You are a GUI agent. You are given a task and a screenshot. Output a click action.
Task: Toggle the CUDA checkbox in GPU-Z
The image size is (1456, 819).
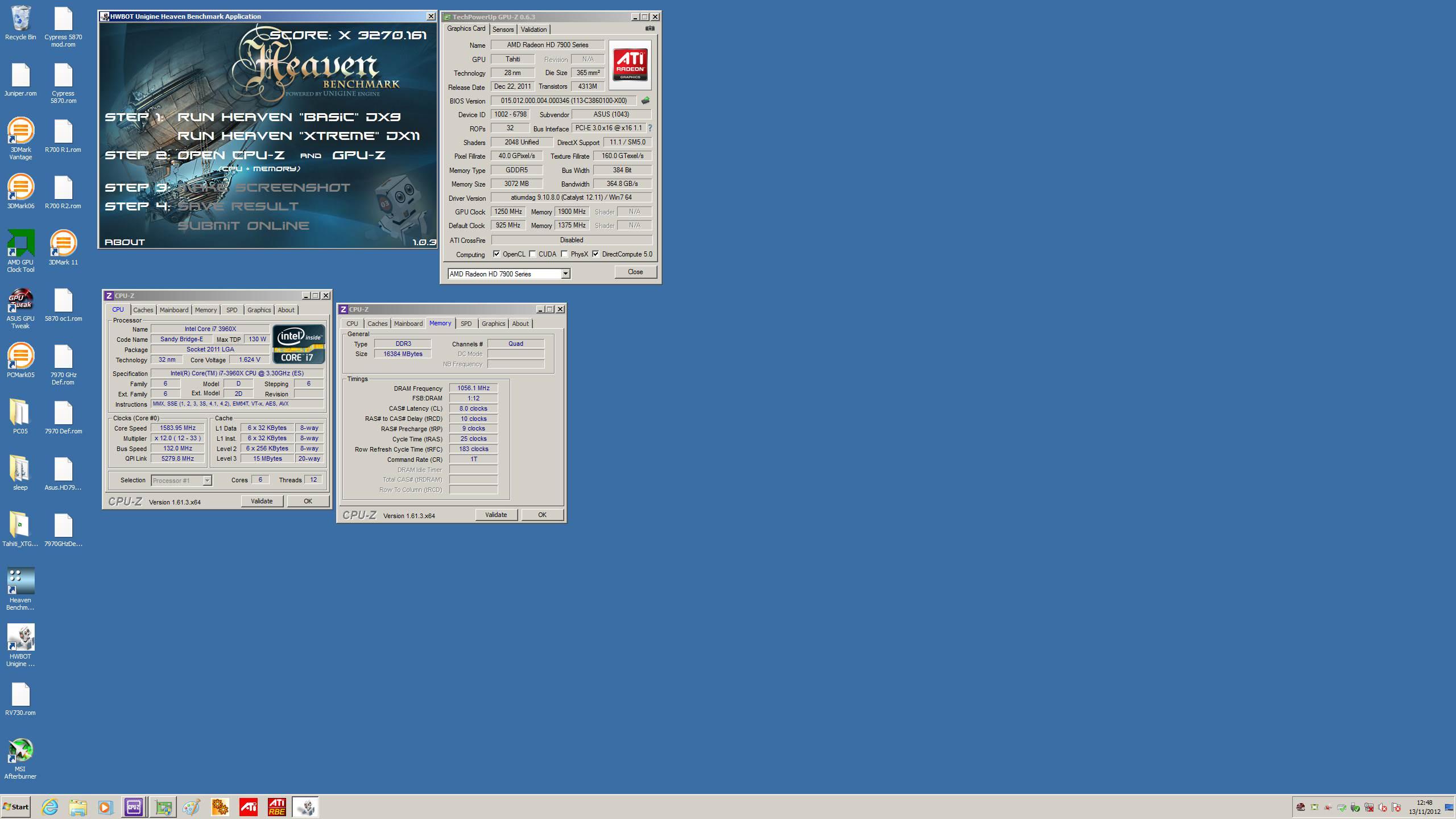532,254
